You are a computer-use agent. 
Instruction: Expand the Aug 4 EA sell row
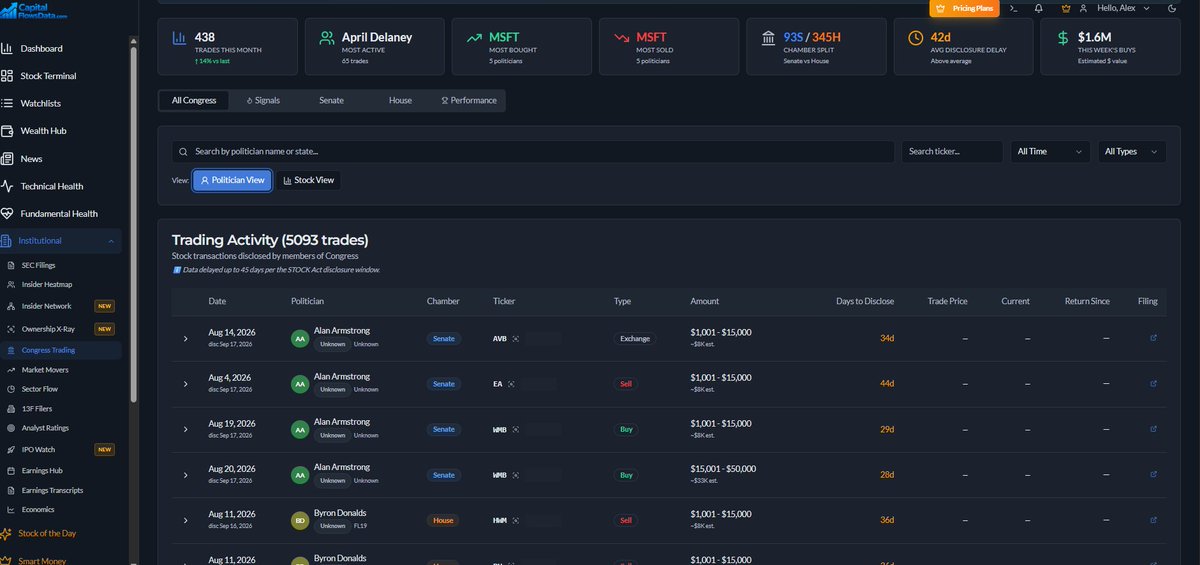tap(185, 384)
